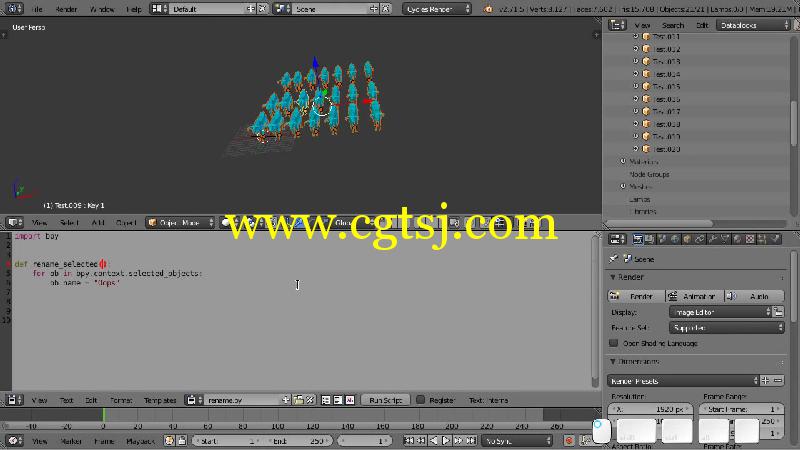Open the Properties editor type icon

(617, 239)
